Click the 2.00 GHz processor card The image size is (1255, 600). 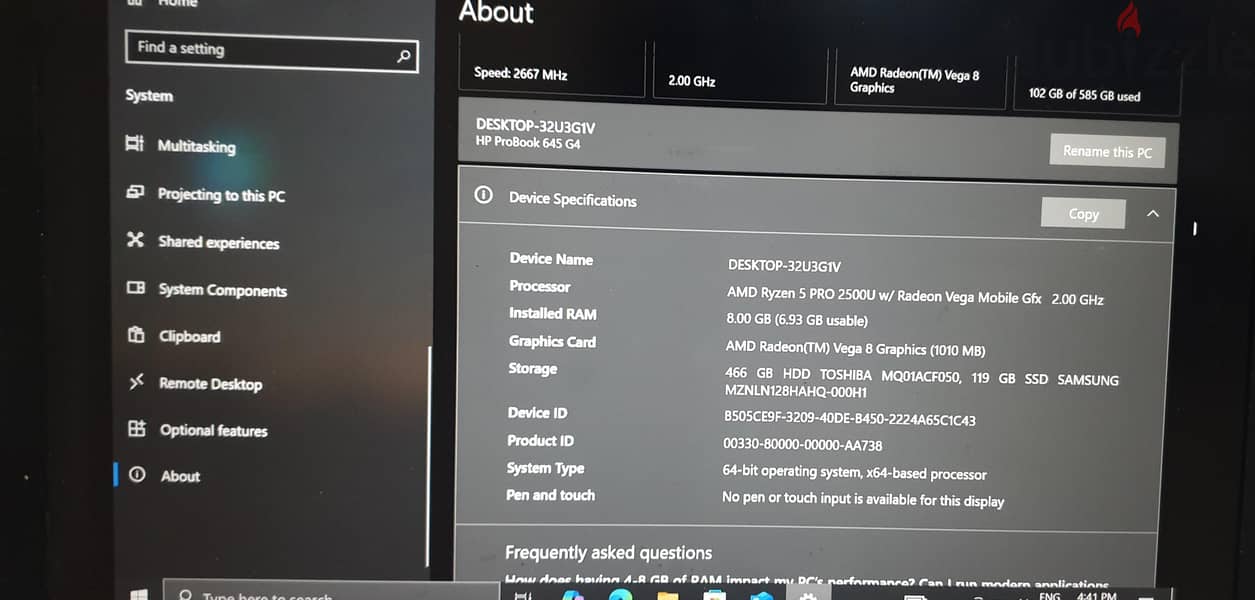pyautogui.click(x=738, y=74)
